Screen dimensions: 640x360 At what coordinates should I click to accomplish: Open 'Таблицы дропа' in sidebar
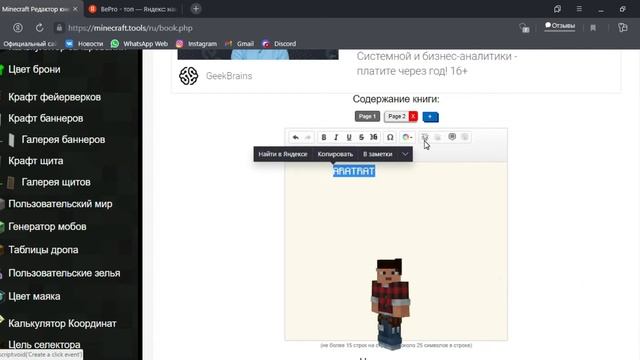(x=43, y=250)
